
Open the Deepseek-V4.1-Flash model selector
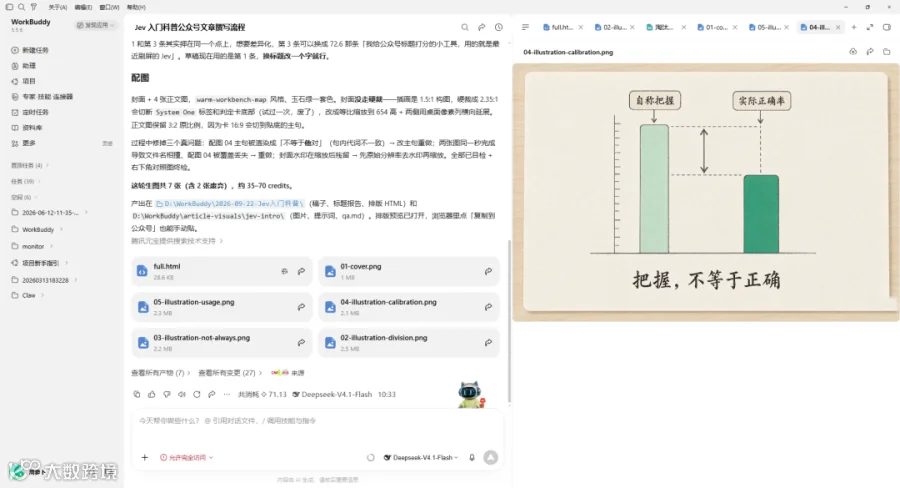[x=421, y=458]
